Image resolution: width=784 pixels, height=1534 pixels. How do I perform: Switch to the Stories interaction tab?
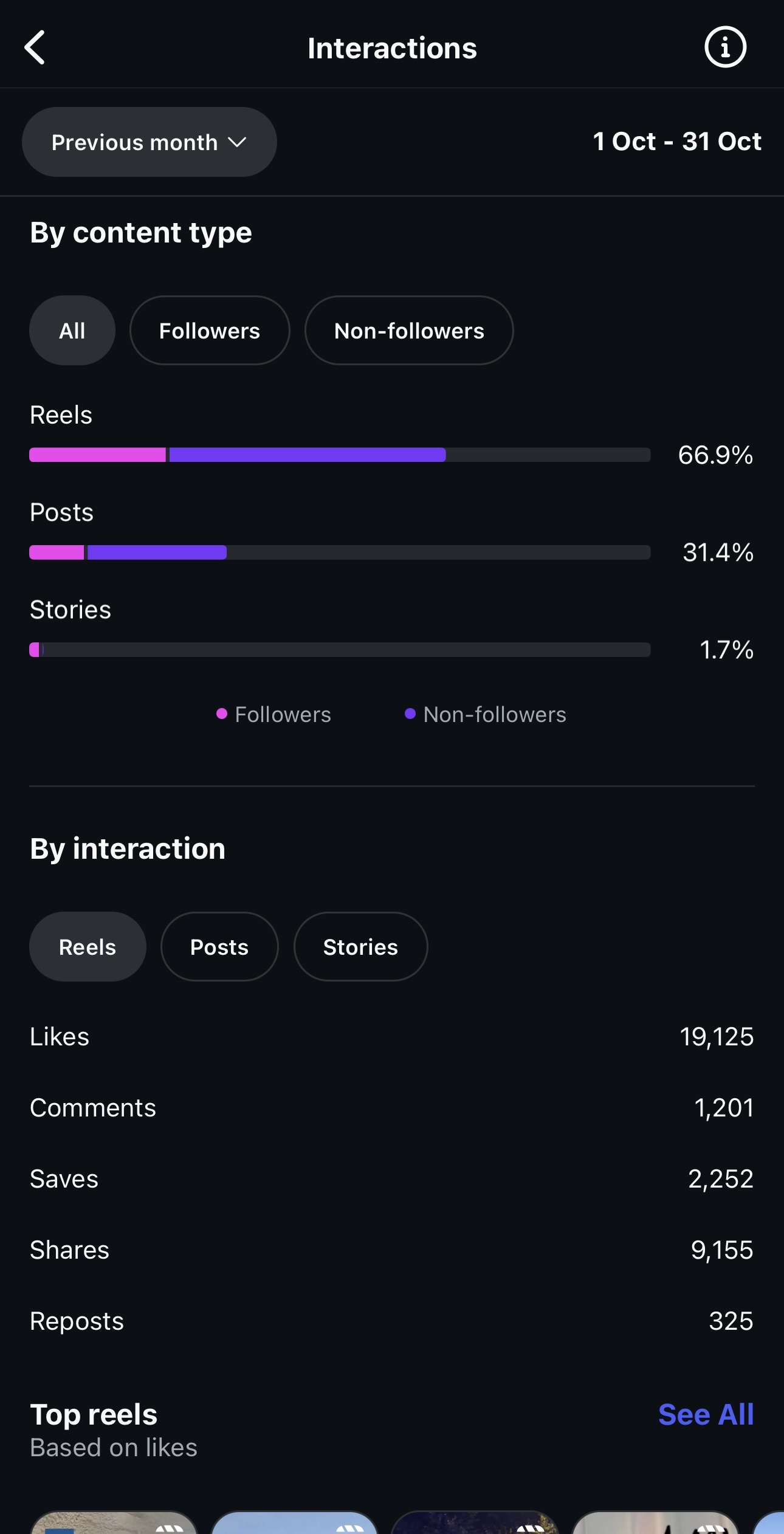point(360,947)
